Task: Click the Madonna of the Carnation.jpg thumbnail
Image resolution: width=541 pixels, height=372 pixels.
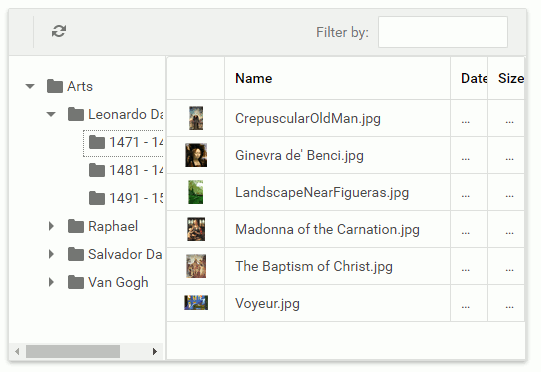Action: click(196, 229)
